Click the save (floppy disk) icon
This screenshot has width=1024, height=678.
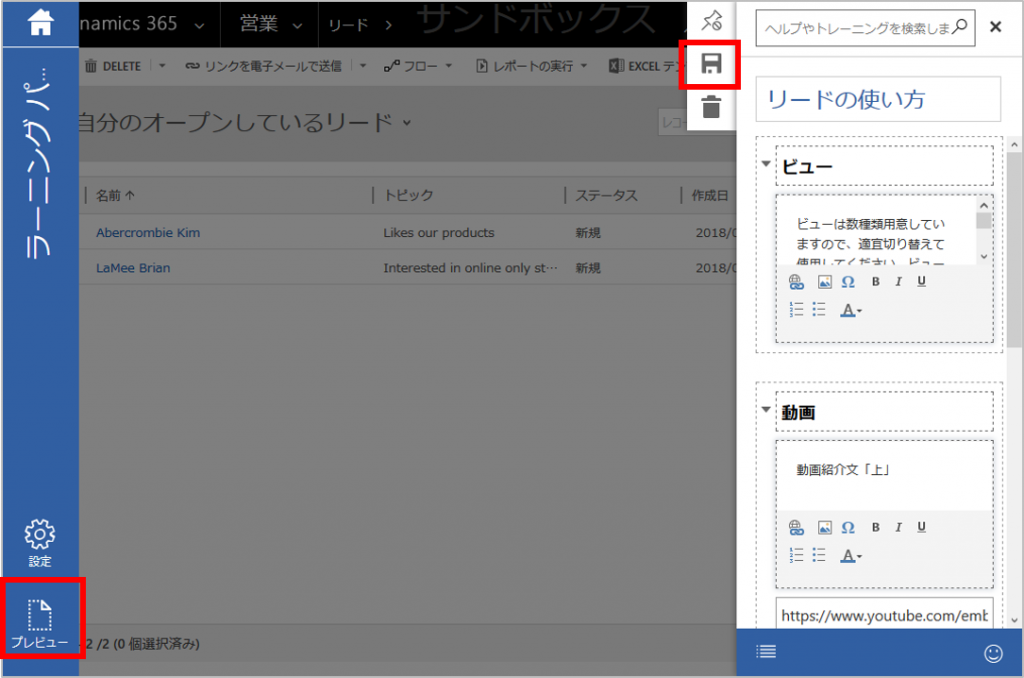click(710, 65)
